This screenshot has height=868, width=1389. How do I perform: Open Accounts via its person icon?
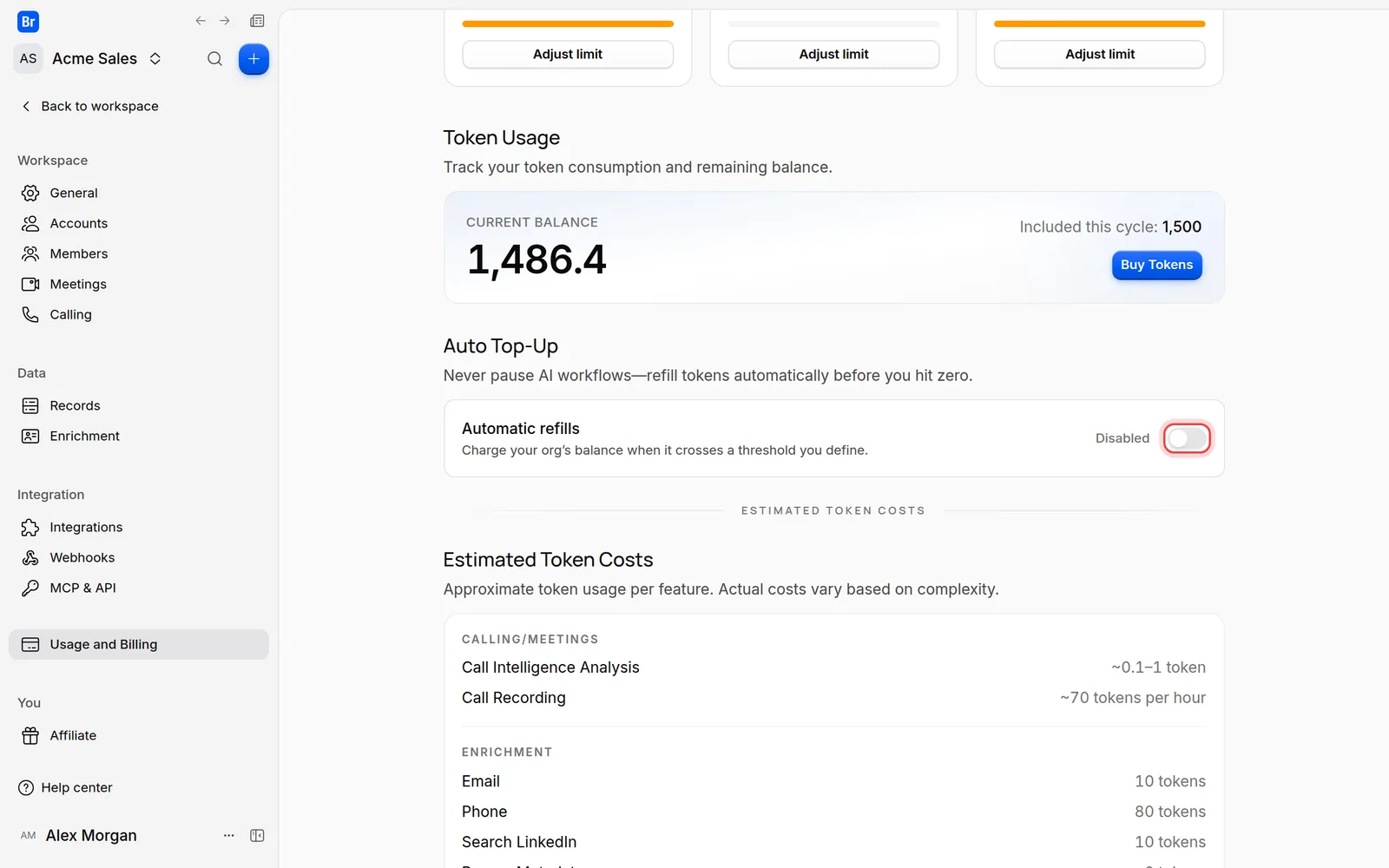point(30,223)
